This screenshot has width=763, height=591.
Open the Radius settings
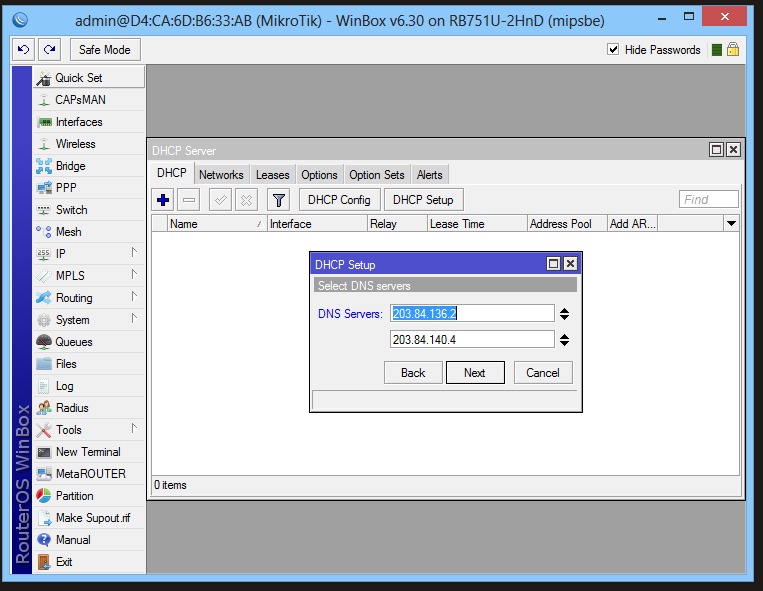(89, 408)
